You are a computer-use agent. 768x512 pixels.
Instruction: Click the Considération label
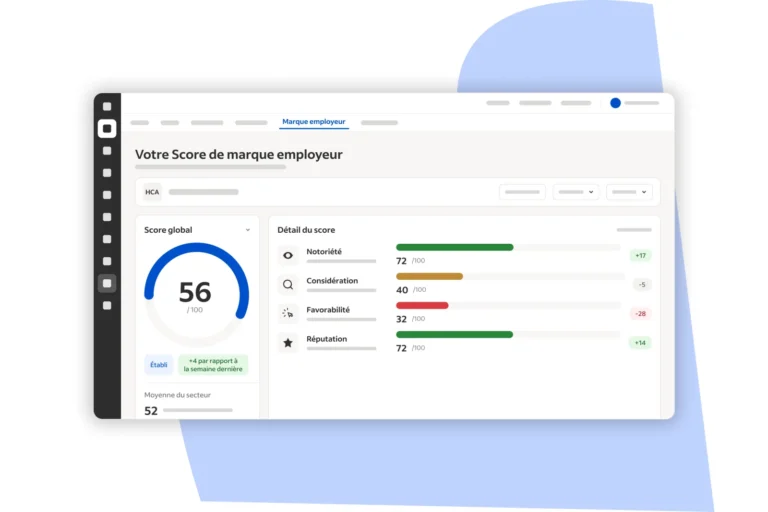[332, 280]
